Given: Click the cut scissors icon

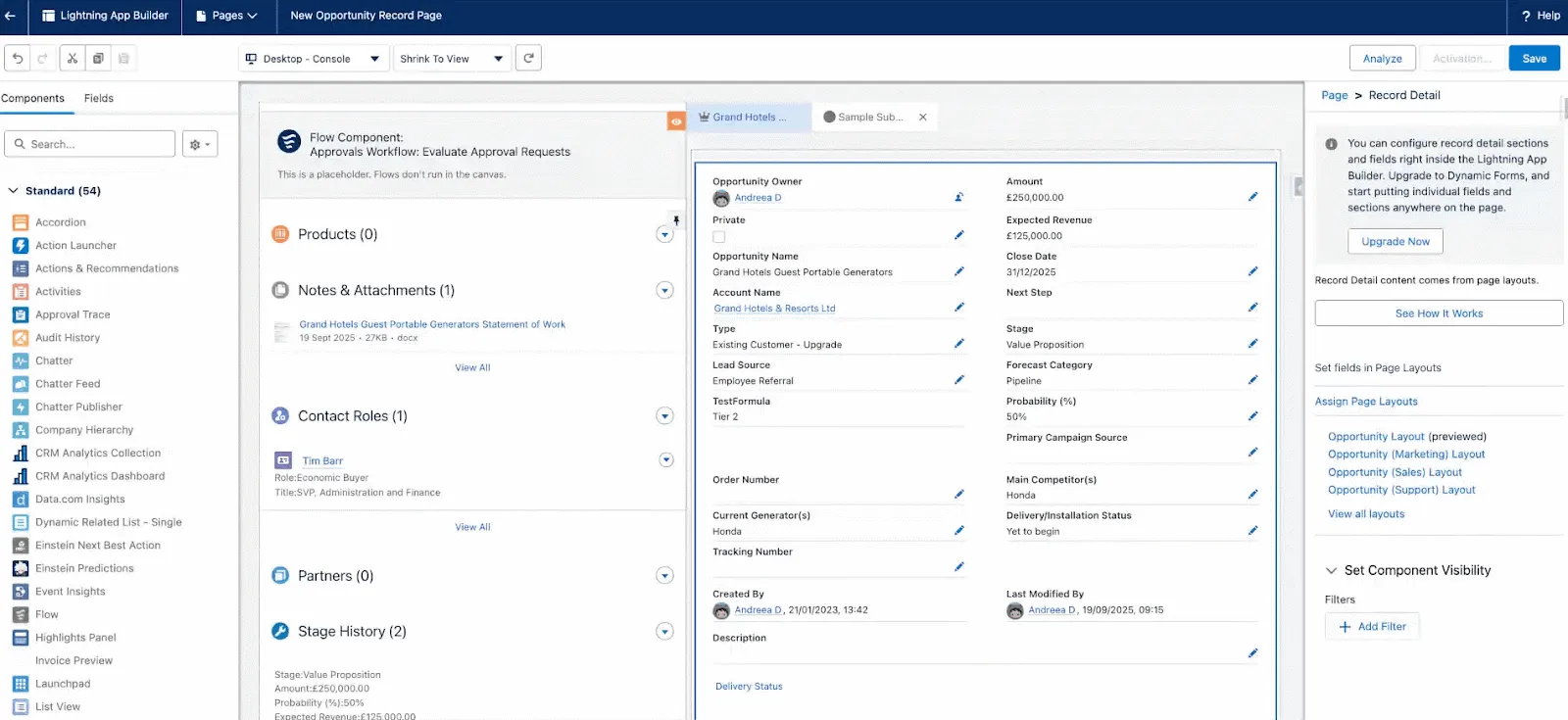Looking at the screenshot, I should tap(73, 59).
